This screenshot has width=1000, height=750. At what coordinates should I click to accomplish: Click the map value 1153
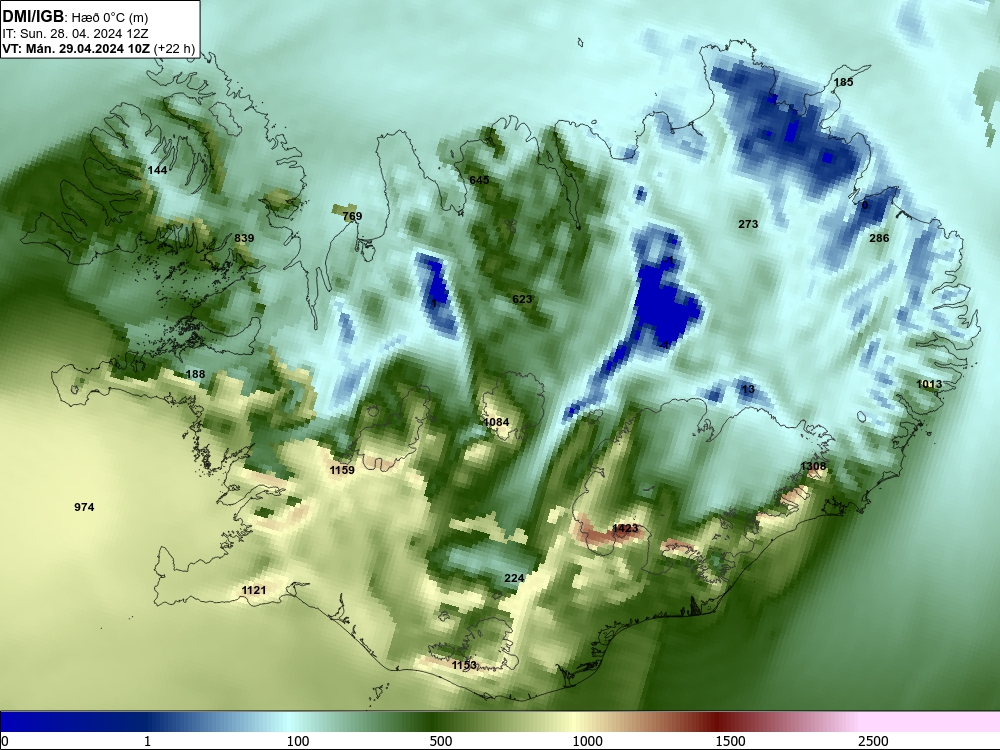tap(464, 665)
